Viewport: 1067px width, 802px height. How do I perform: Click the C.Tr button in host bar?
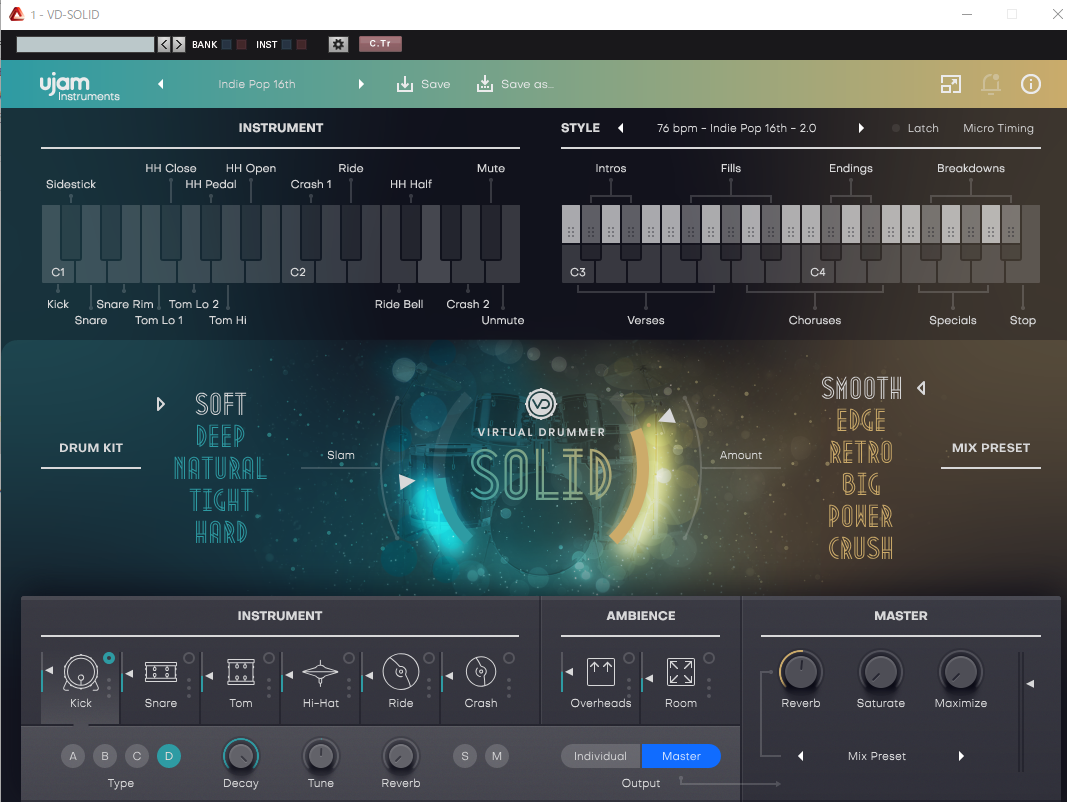coord(380,44)
